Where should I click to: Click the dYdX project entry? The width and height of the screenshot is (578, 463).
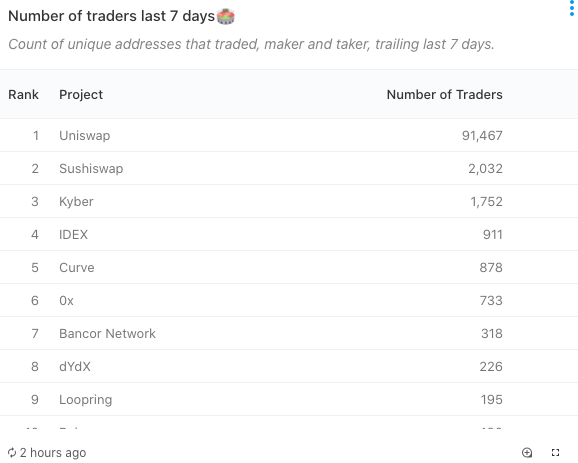pyautogui.click(x=75, y=366)
